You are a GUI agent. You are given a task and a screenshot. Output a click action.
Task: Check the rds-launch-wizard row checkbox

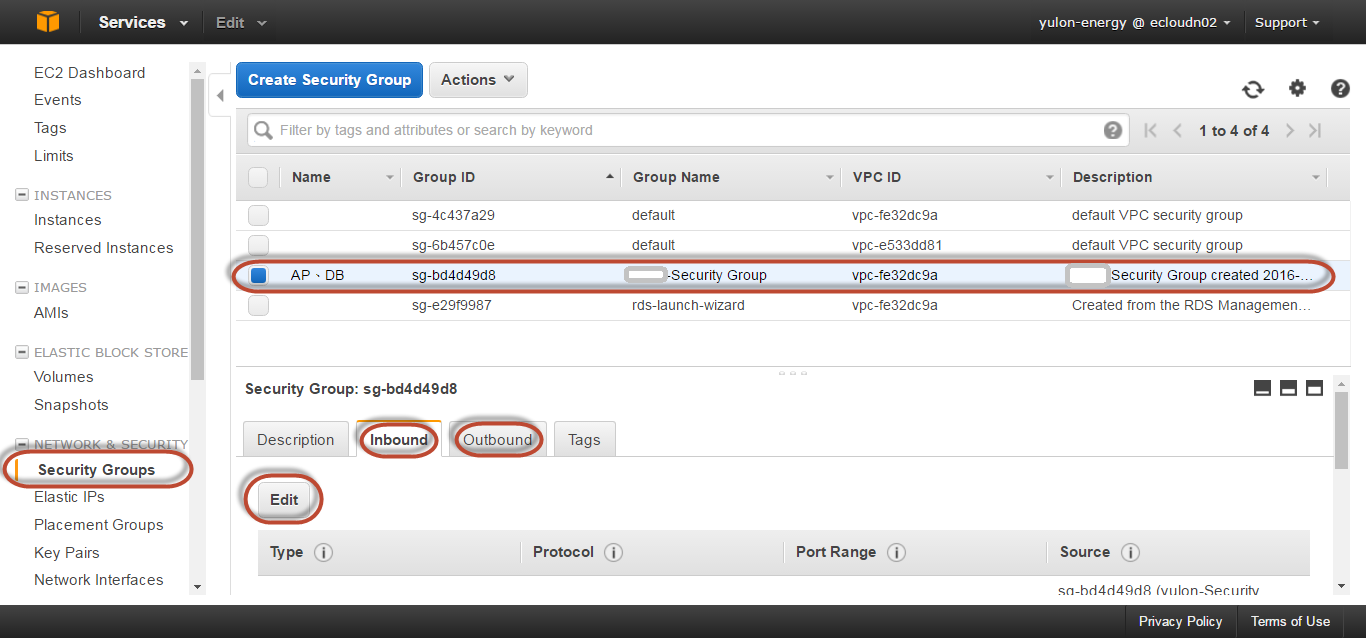pos(258,305)
